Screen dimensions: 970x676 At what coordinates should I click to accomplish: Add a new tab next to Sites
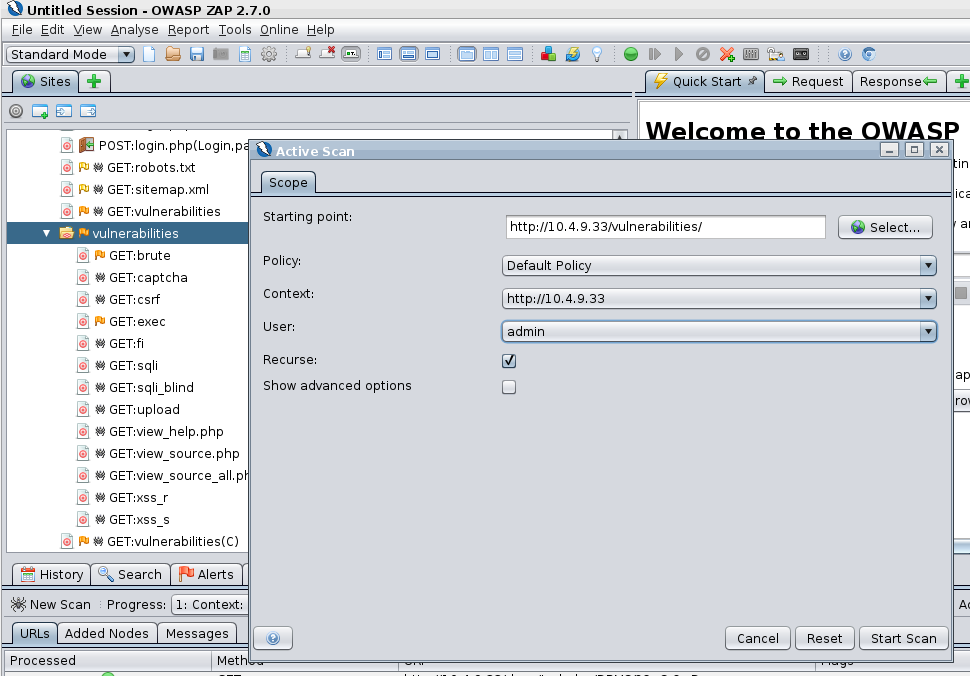click(x=94, y=82)
